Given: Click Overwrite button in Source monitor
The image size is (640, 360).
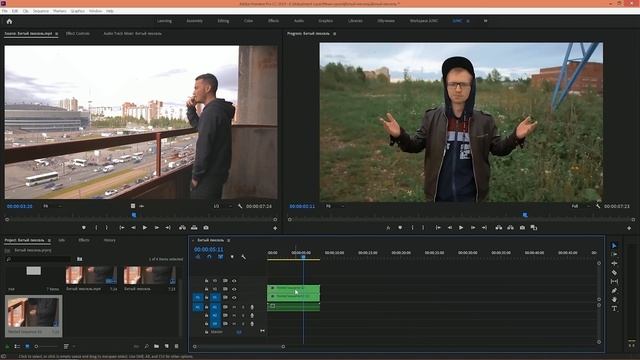Looking at the screenshot, I should (x=194, y=228).
